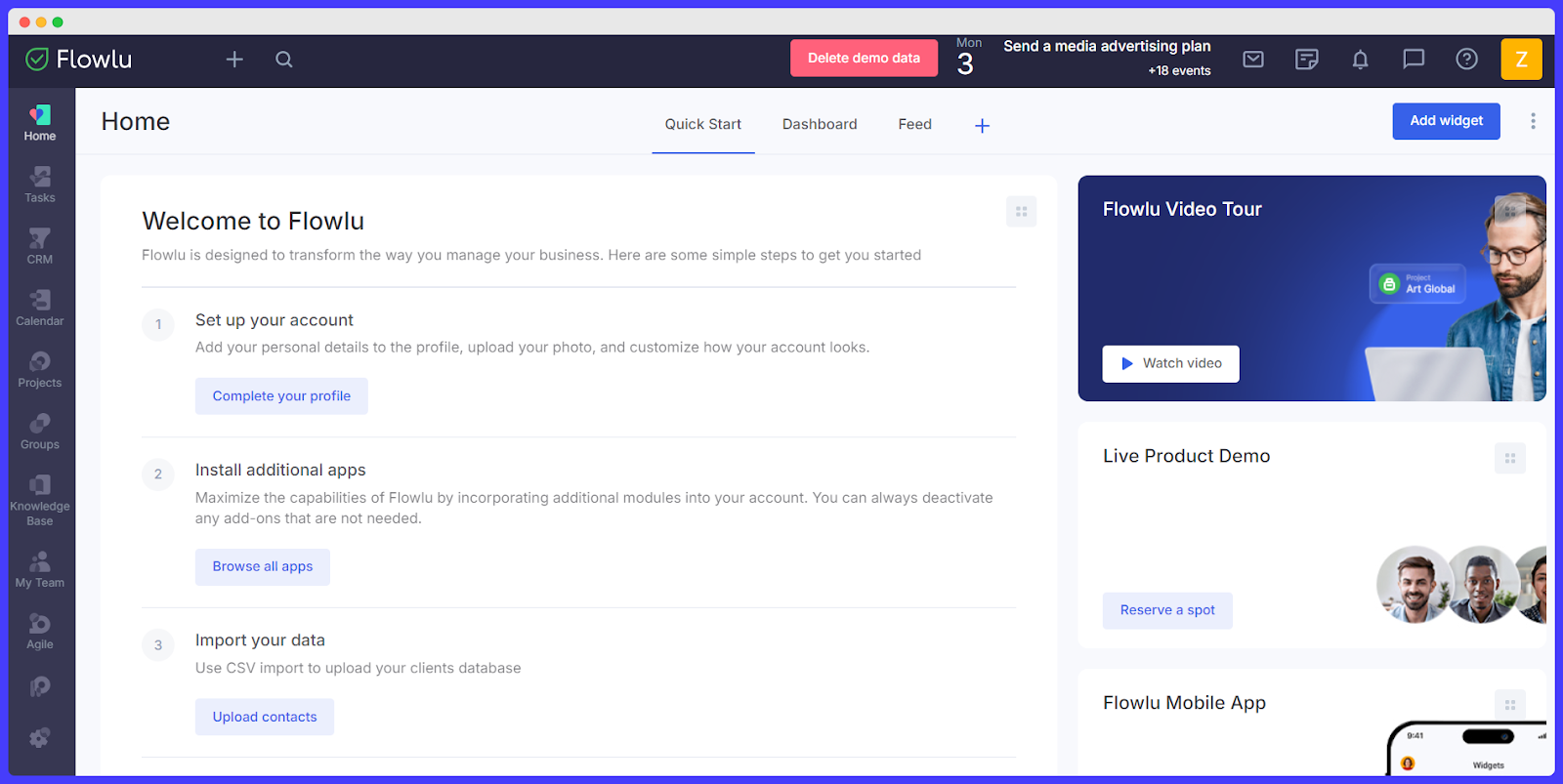
Task: Click the +18 events link
Action: (x=1179, y=70)
